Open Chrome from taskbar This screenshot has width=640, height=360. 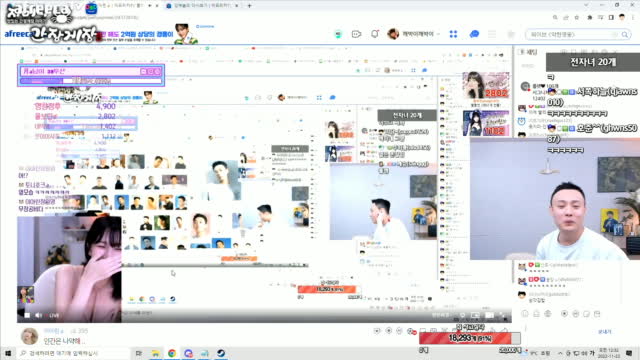tap(172, 353)
